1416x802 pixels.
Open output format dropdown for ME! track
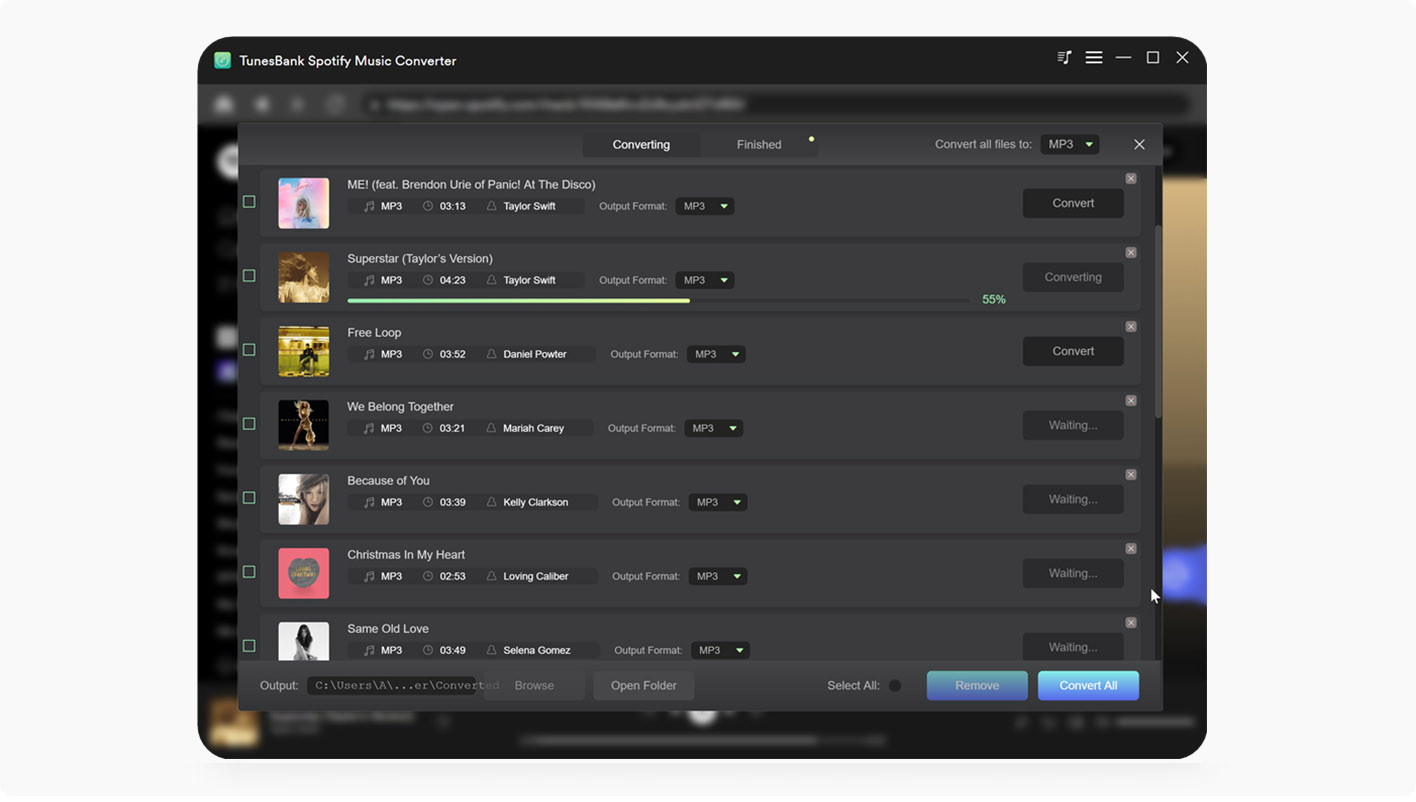click(705, 206)
